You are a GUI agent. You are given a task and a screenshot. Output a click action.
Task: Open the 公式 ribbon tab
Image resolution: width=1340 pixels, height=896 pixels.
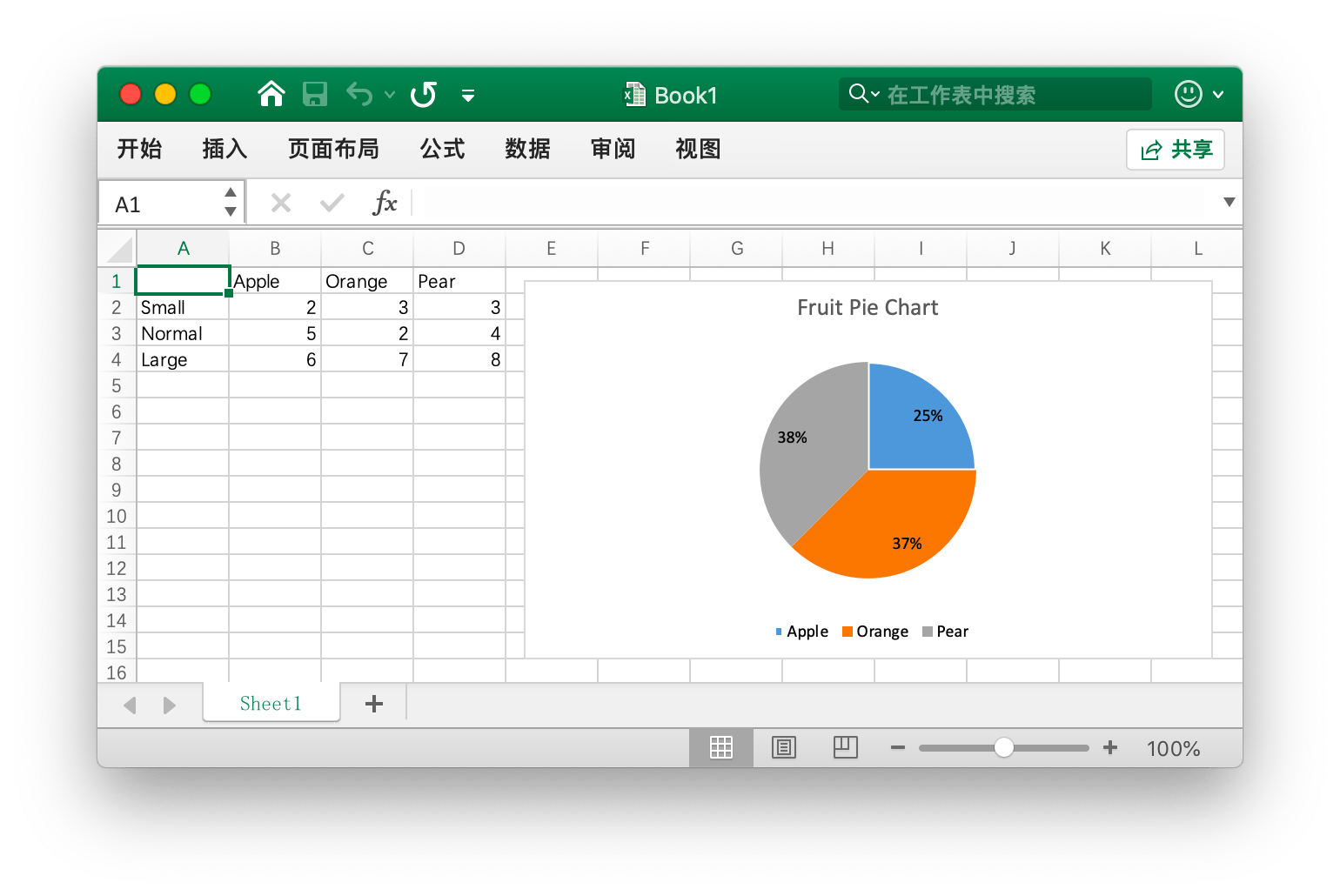(x=442, y=150)
